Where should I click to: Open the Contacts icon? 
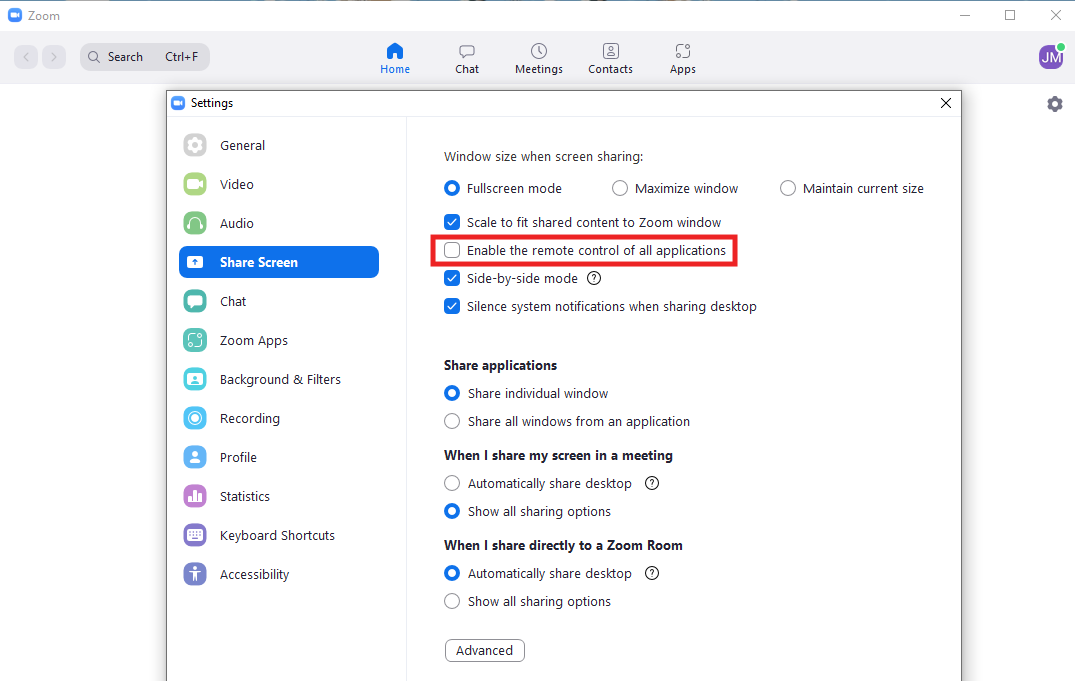(x=610, y=51)
